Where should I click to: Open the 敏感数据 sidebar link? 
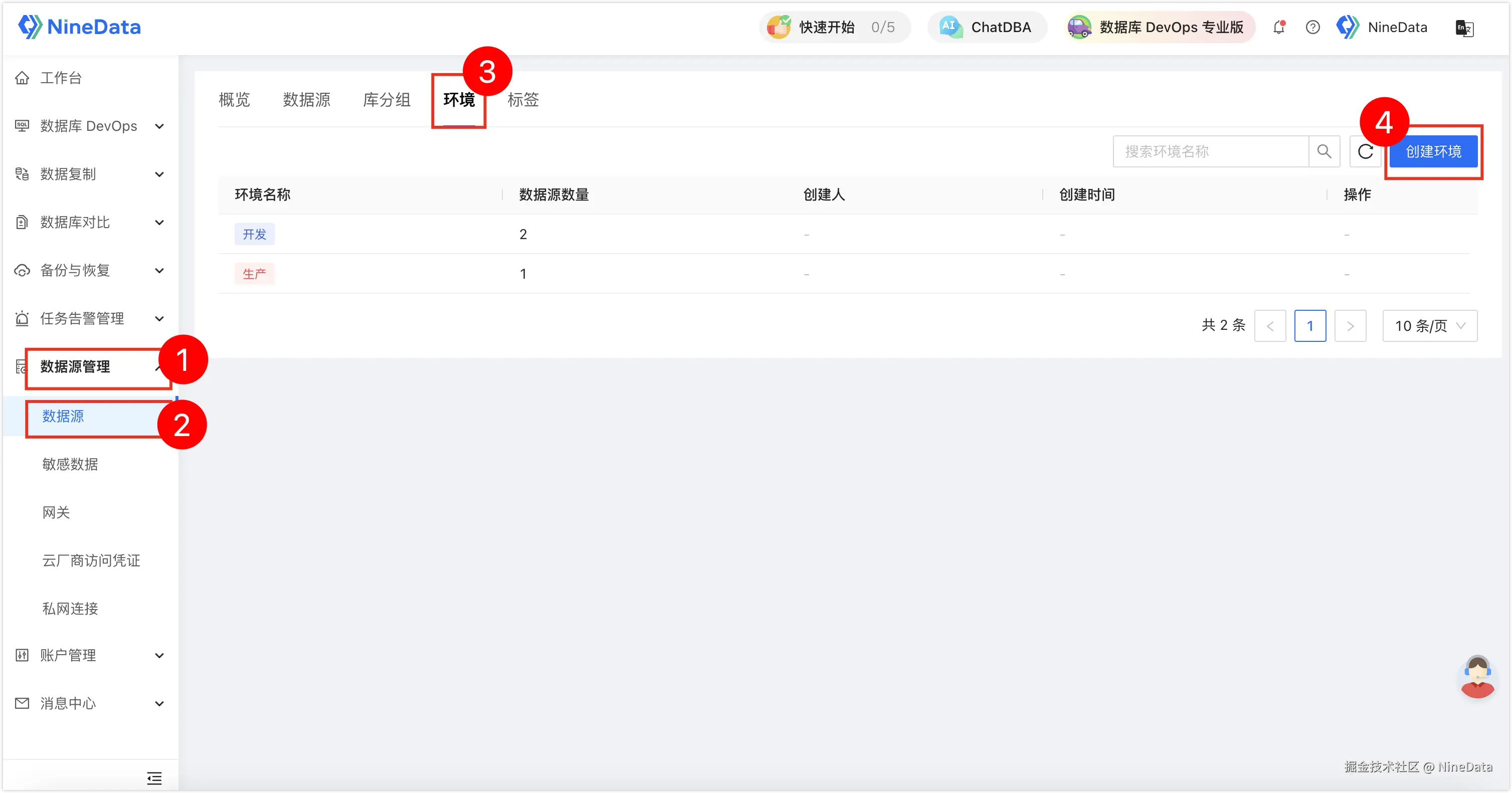click(x=70, y=464)
